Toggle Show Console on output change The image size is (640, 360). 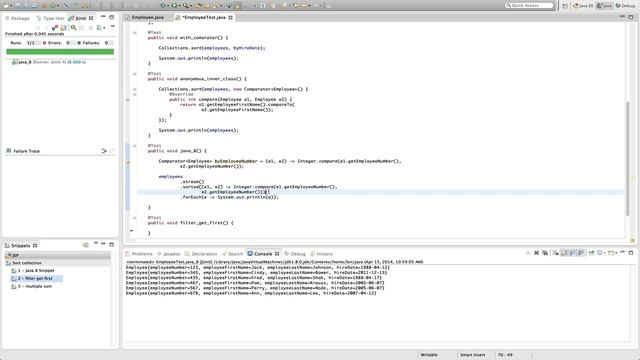pyautogui.click(x=581, y=253)
